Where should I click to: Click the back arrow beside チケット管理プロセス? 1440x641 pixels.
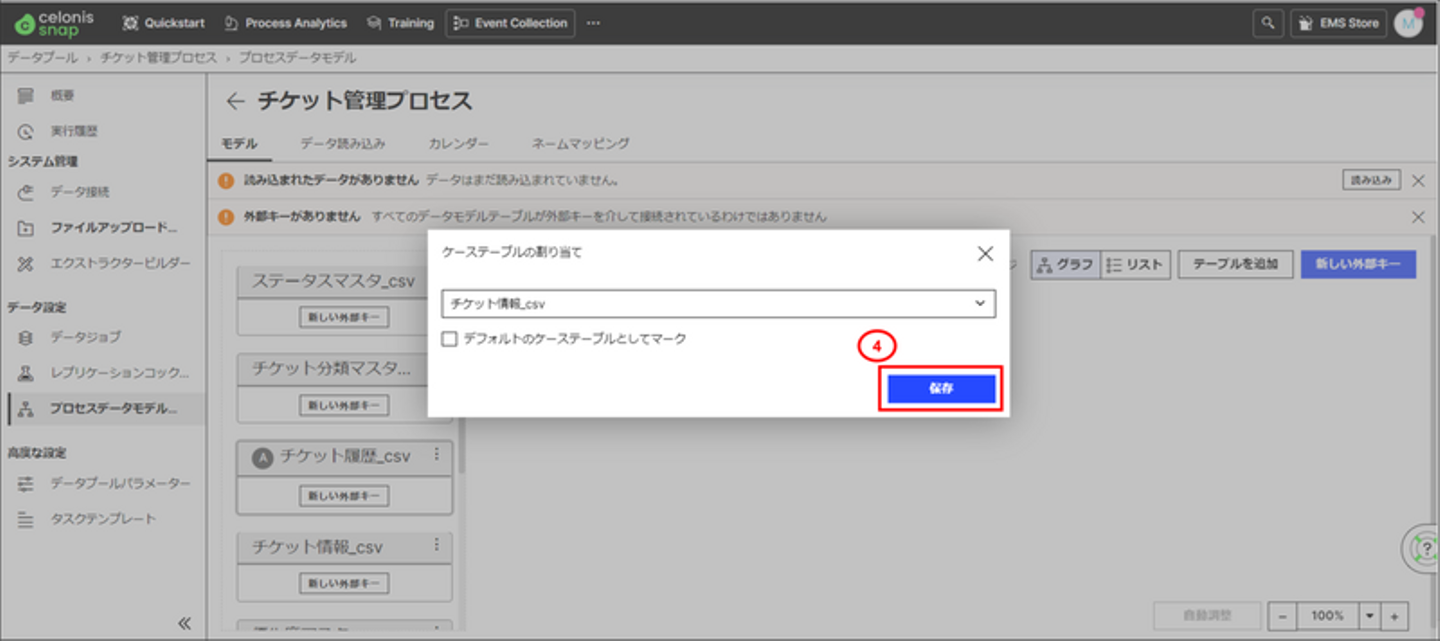click(235, 101)
